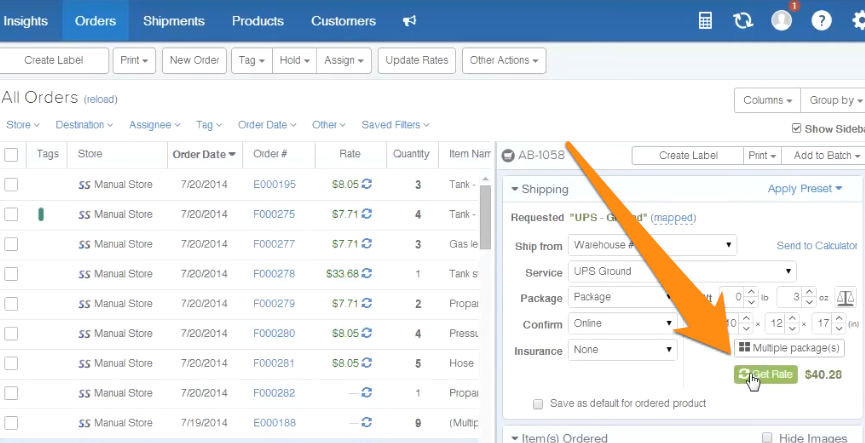Image resolution: width=865 pixels, height=443 pixels.
Task: Open the Apply Preset dropdown
Action: (805, 189)
